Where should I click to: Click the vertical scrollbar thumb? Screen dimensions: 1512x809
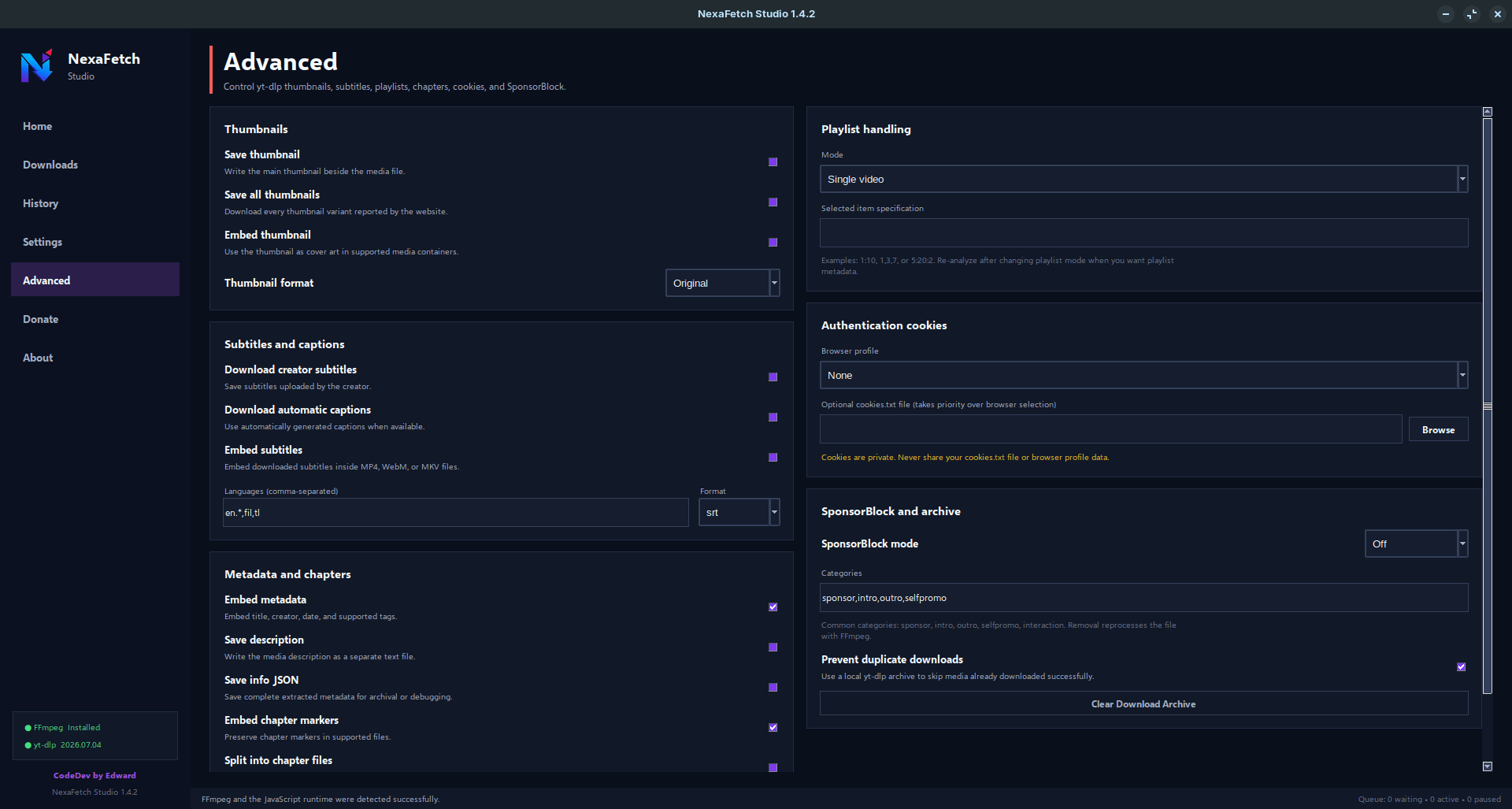(1488, 406)
